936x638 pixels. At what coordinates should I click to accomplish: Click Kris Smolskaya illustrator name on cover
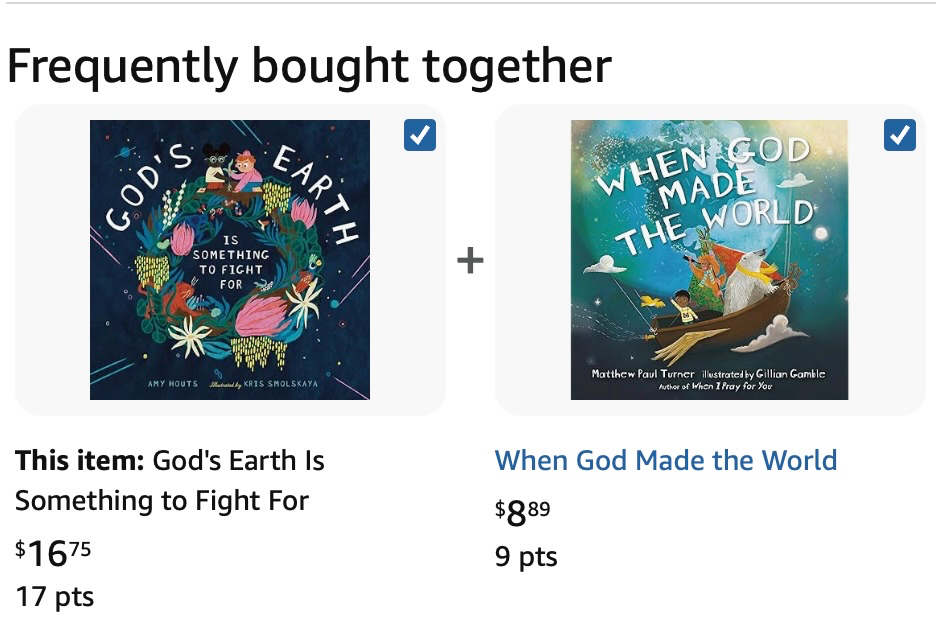pyautogui.click(x=281, y=384)
